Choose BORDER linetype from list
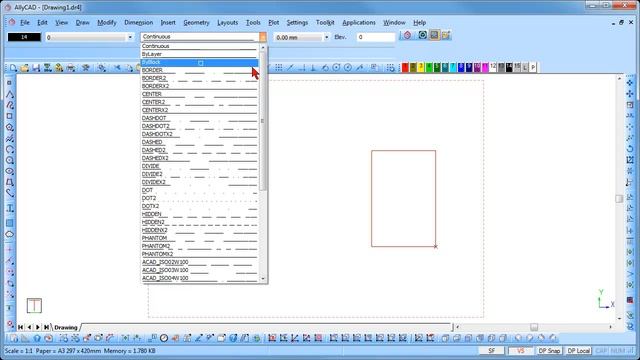 click(200, 70)
